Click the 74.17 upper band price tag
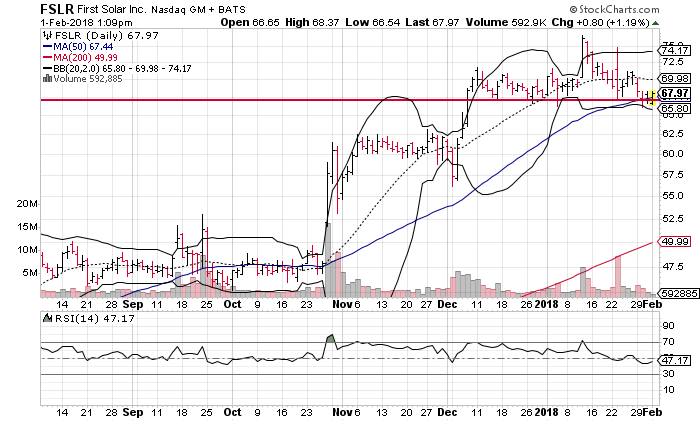The width and height of the screenshot is (700, 421). (675, 50)
